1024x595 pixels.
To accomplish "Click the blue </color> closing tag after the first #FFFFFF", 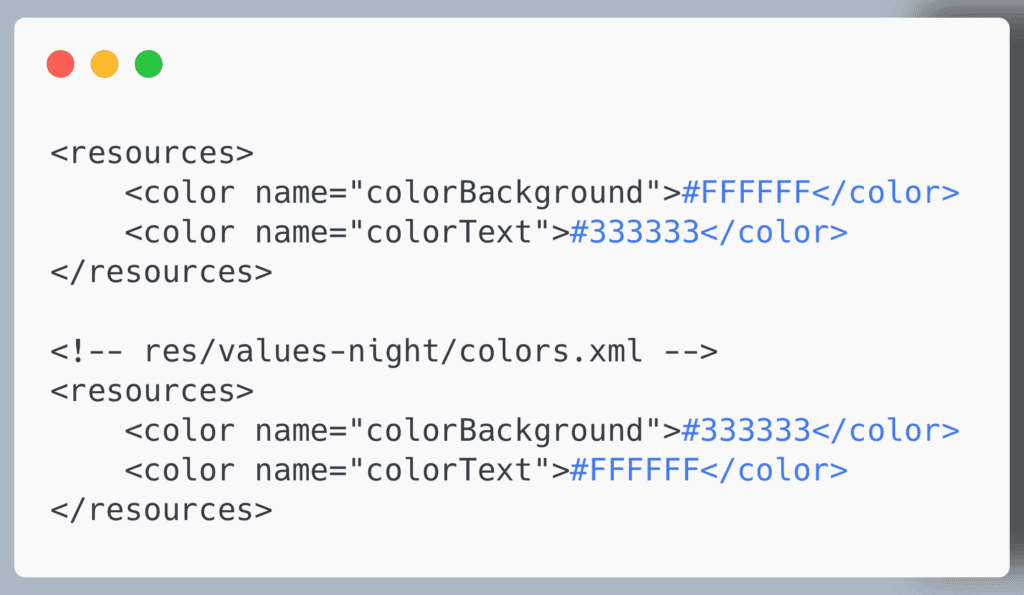I will [x=886, y=193].
